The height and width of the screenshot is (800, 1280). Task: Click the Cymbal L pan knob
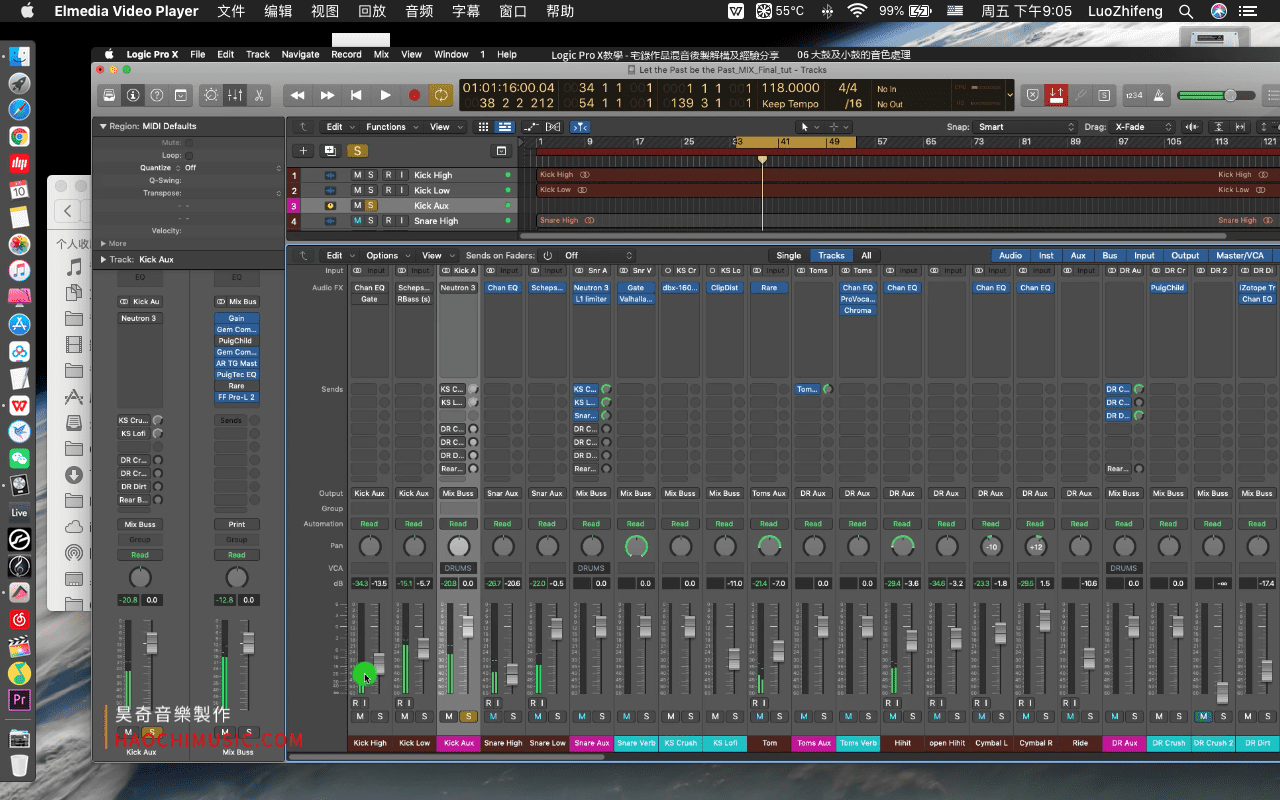click(991, 546)
